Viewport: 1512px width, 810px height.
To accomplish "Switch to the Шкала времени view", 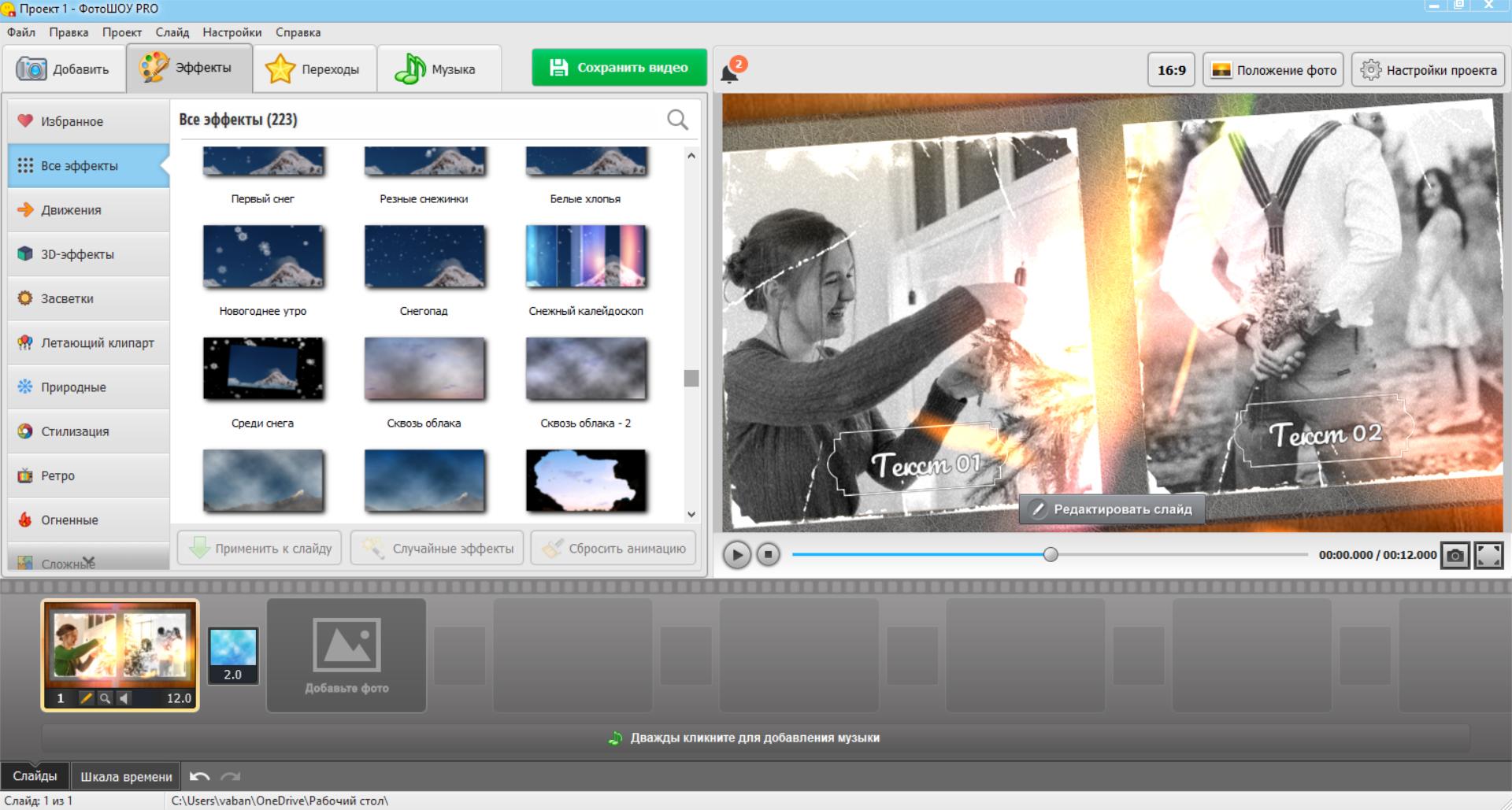I will coord(126,777).
